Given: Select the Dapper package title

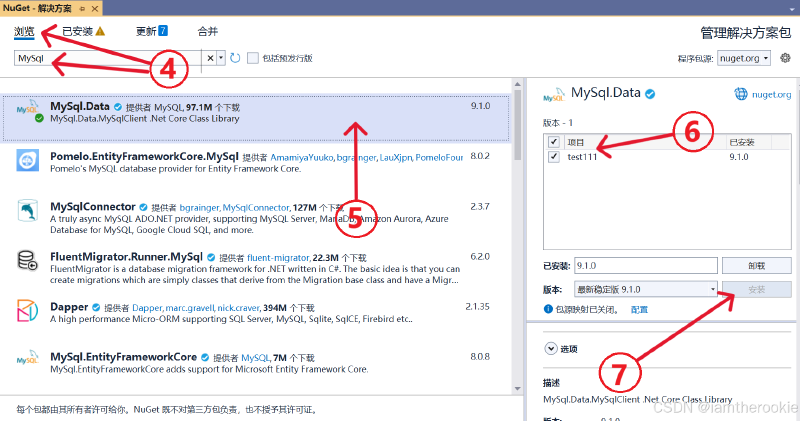Looking at the screenshot, I should click(x=69, y=307).
